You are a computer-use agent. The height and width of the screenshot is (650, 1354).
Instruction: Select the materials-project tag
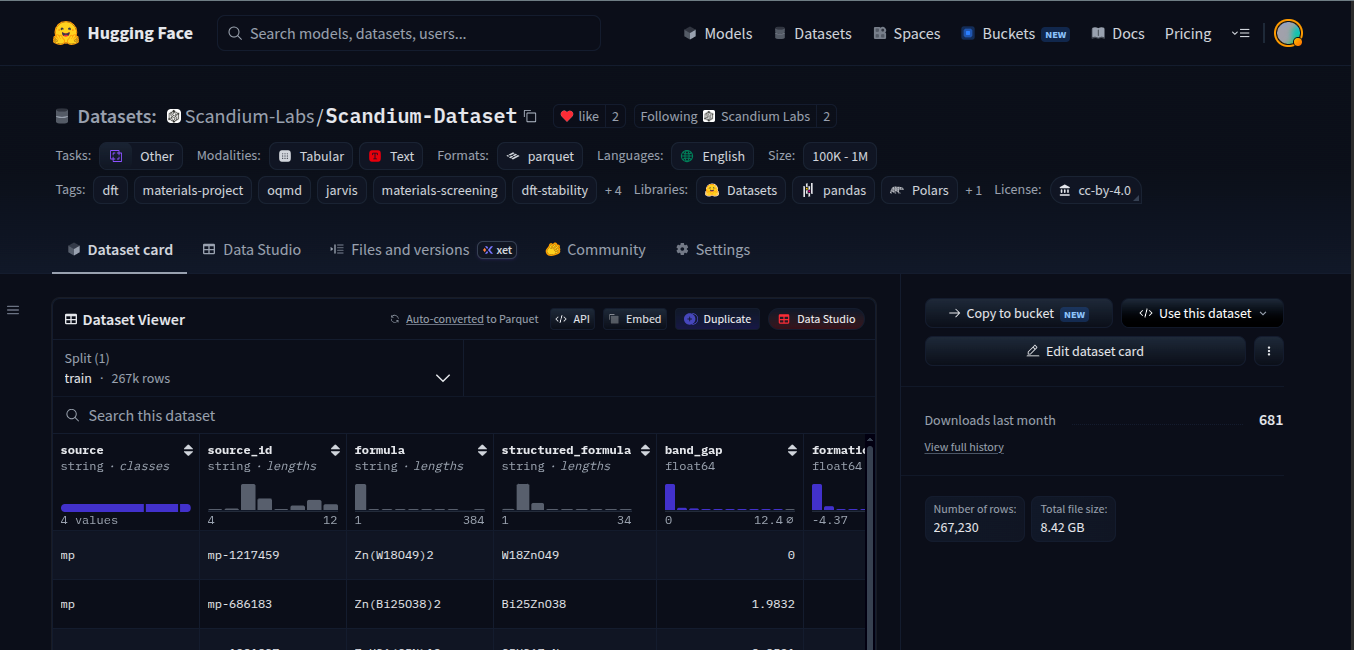tap(193, 190)
